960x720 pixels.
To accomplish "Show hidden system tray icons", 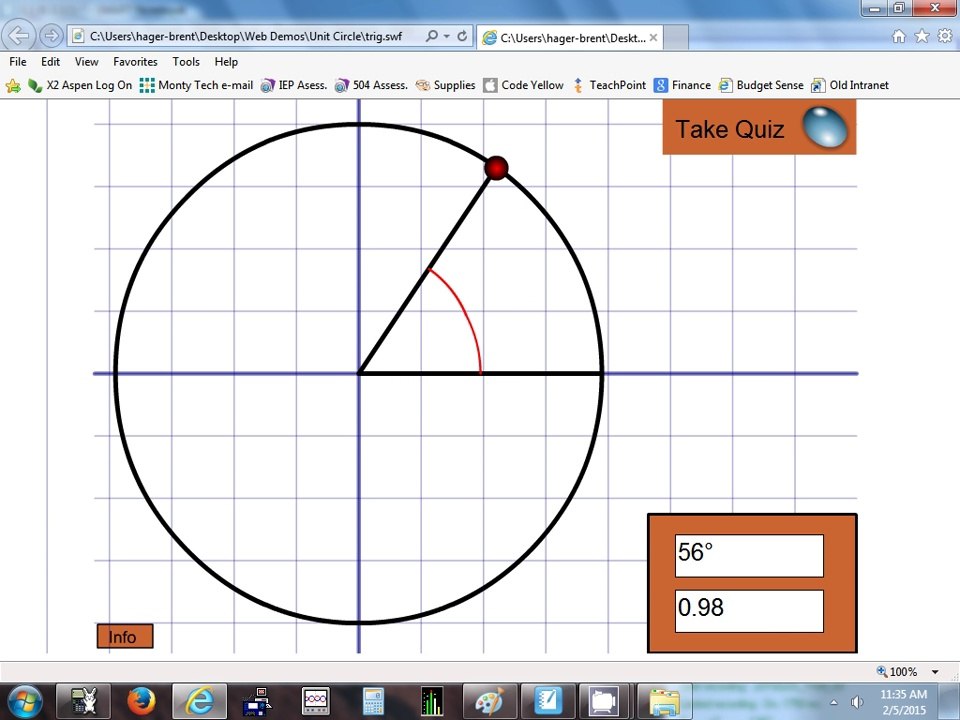I will (x=834, y=702).
